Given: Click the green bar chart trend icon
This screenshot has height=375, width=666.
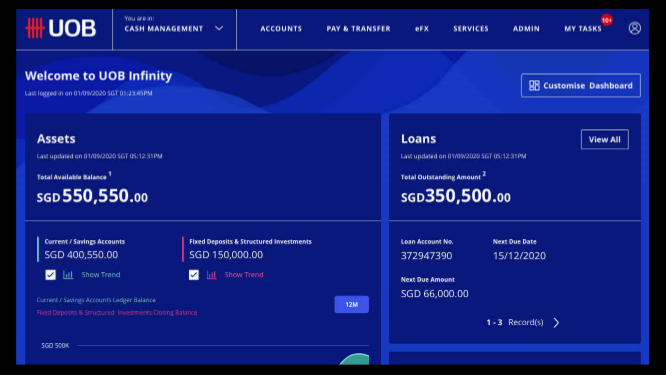Looking at the screenshot, I should click(x=68, y=275).
